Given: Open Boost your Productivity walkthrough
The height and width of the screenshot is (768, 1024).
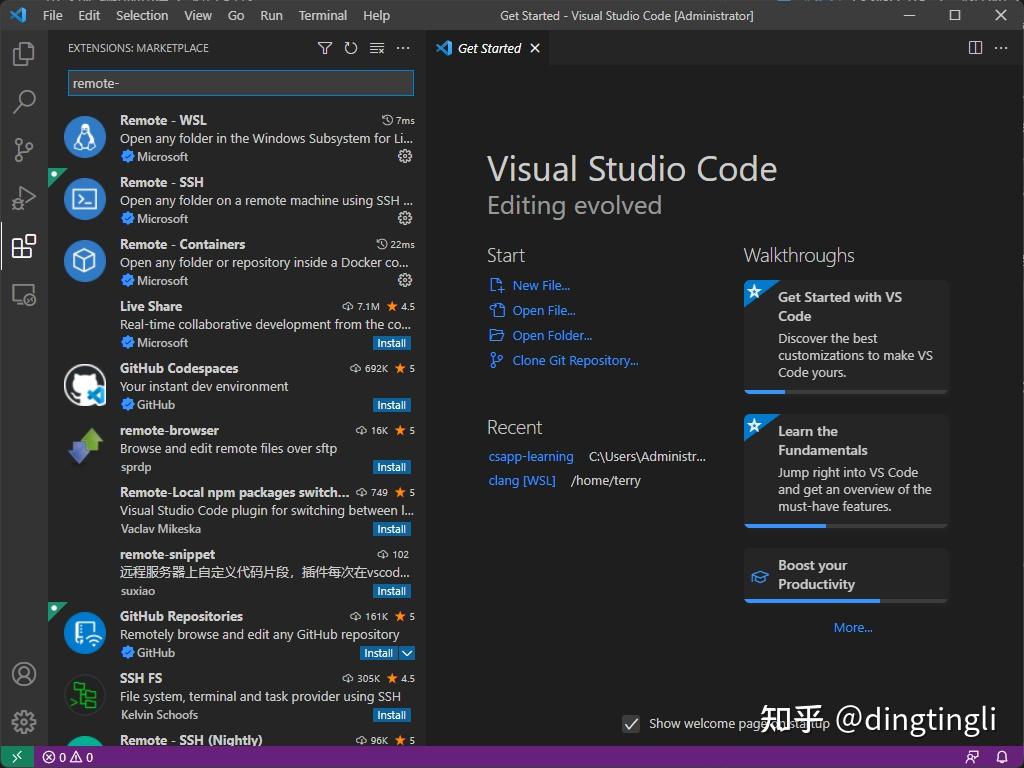Looking at the screenshot, I should [x=846, y=575].
